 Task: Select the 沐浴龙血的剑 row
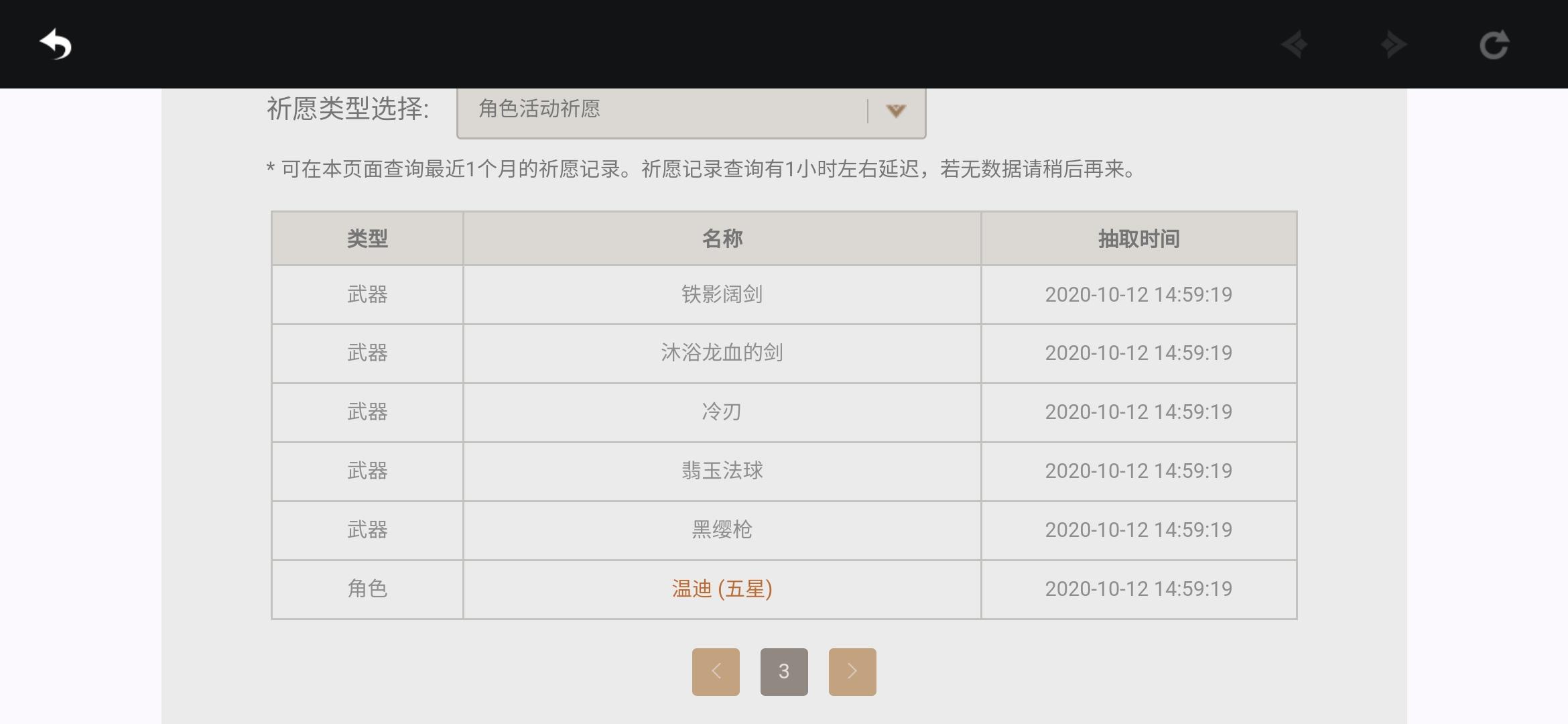[722, 353]
